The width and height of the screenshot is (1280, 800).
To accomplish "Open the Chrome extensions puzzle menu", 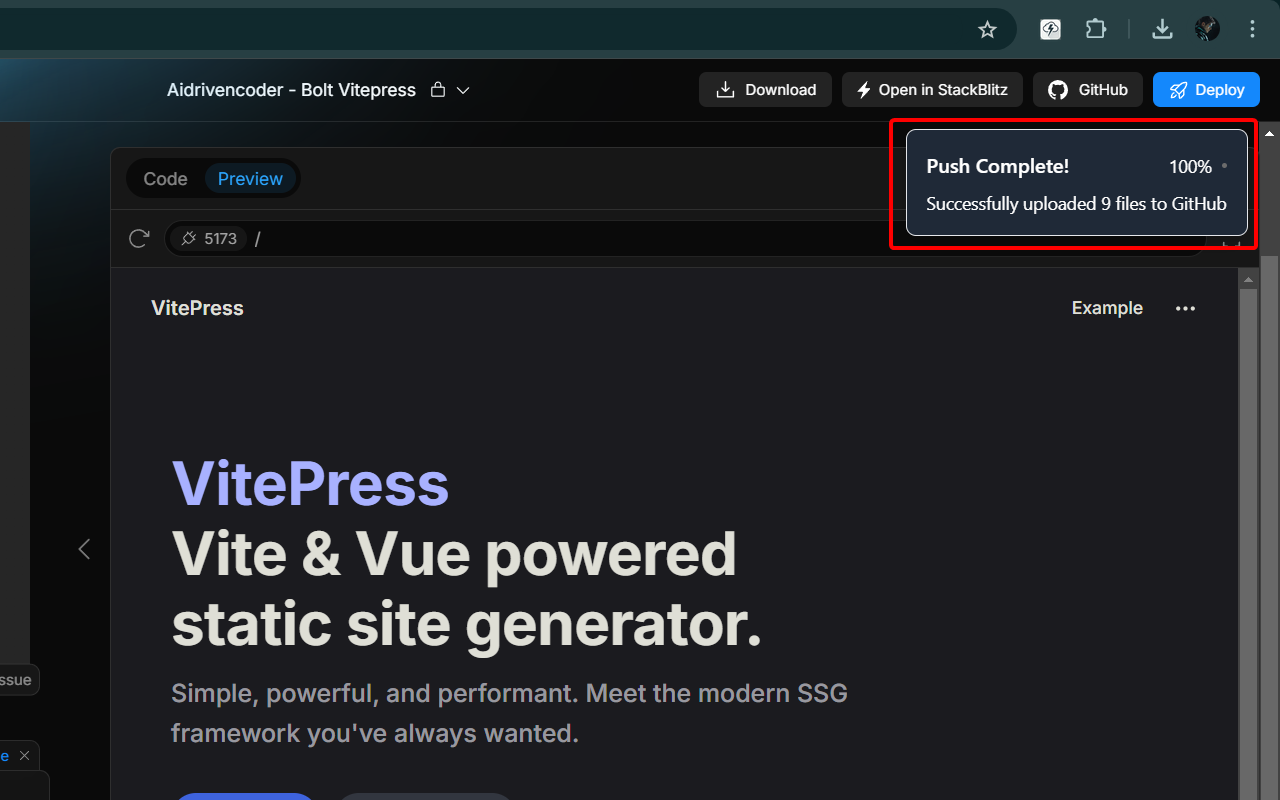I will pyautogui.click(x=1096, y=29).
